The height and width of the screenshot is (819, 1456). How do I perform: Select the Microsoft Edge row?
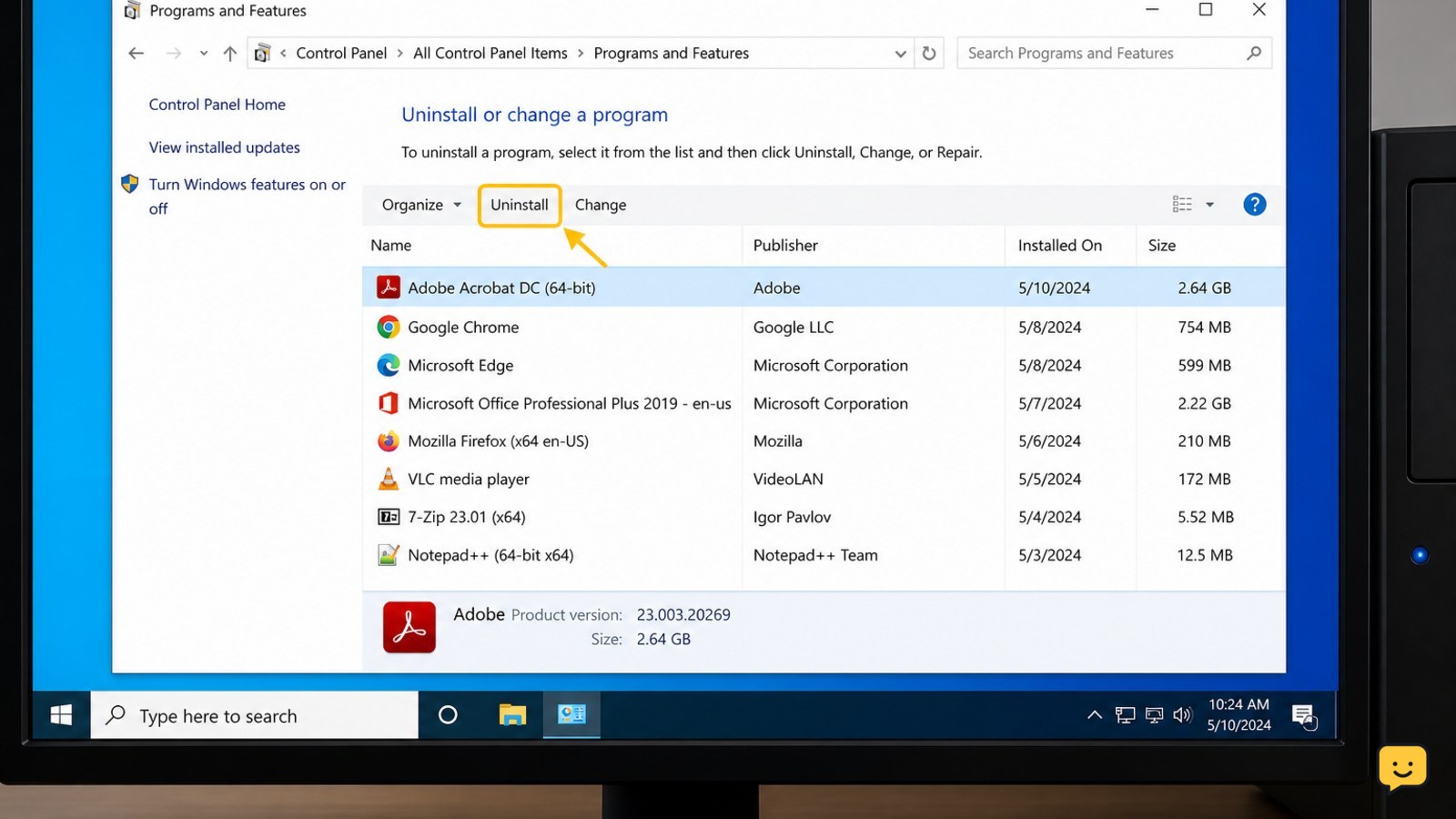click(824, 365)
